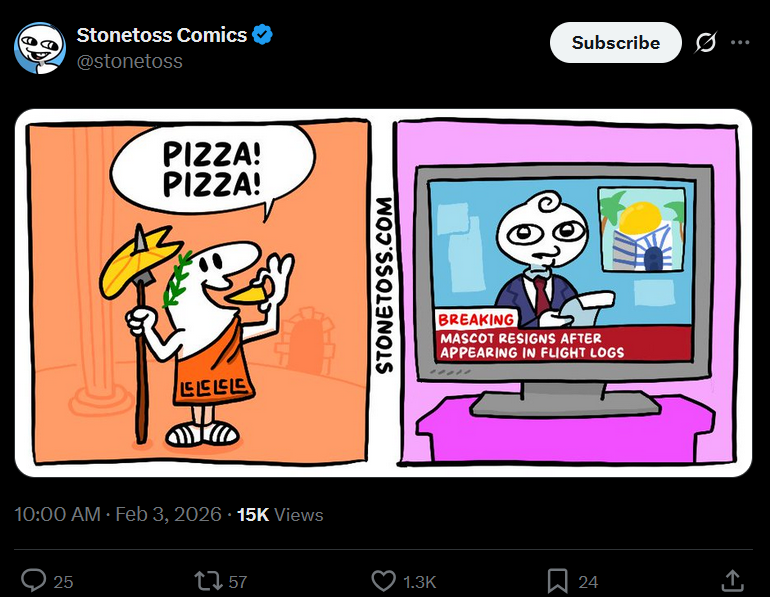Click the reply speech bubble icon
The height and width of the screenshot is (597, 770).
(33, 581)
